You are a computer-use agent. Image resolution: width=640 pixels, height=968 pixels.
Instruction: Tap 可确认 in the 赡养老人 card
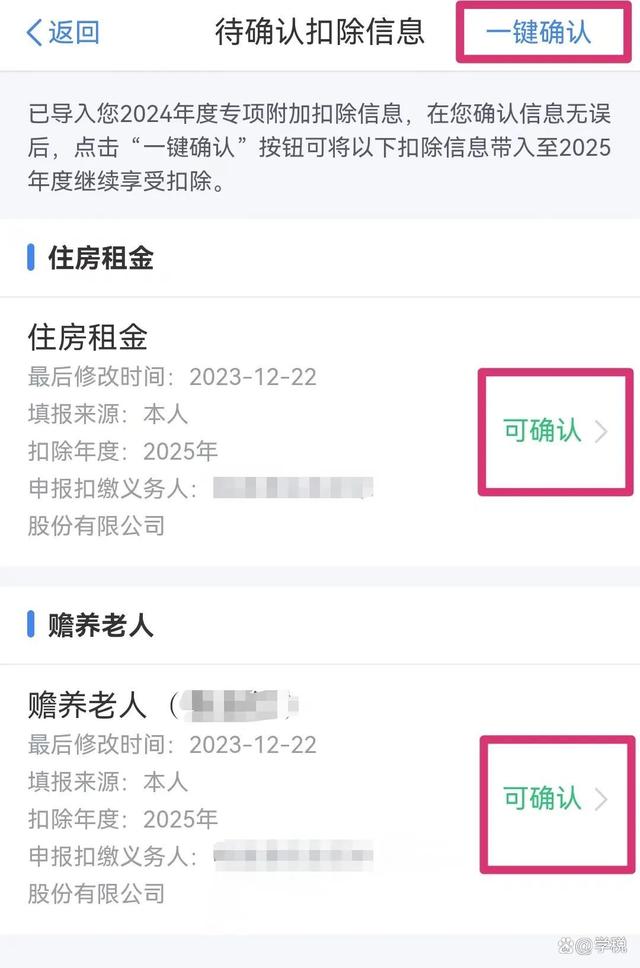pos(542,798)
